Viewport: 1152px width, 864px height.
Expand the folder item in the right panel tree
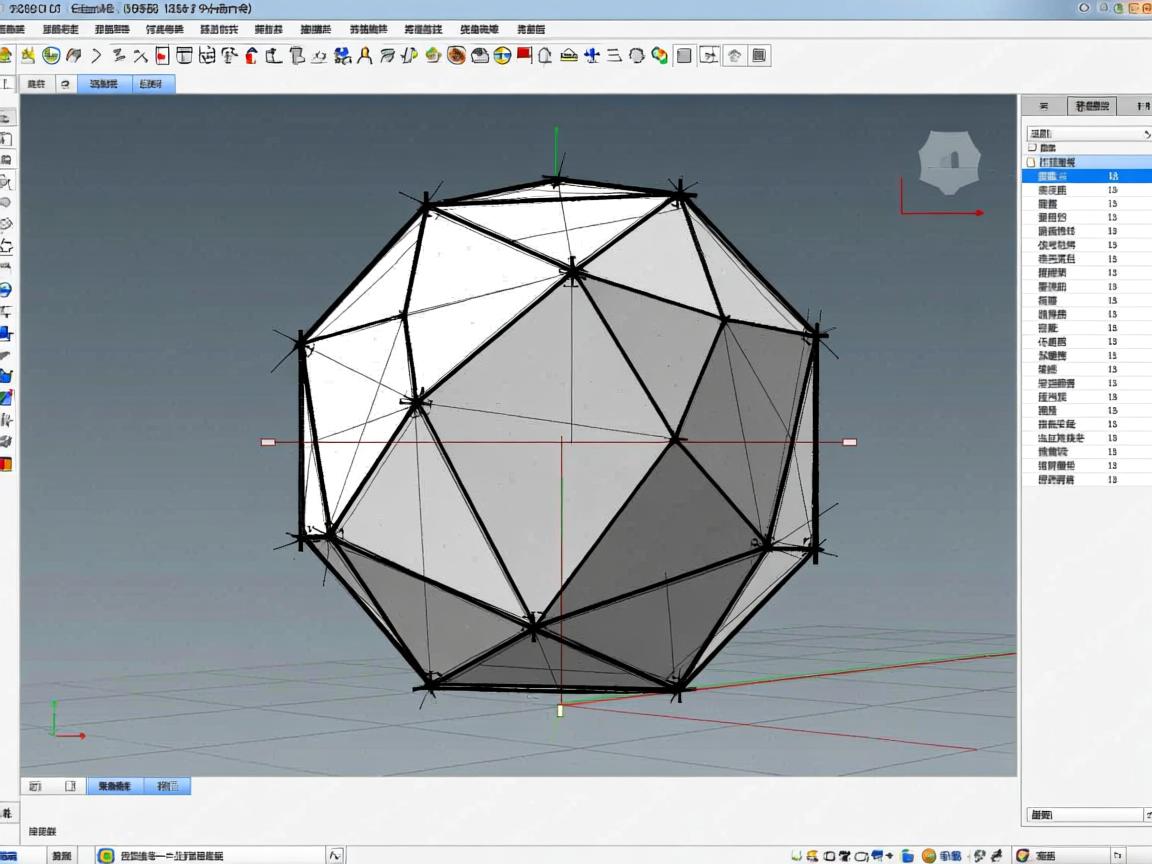[1033, 162]
